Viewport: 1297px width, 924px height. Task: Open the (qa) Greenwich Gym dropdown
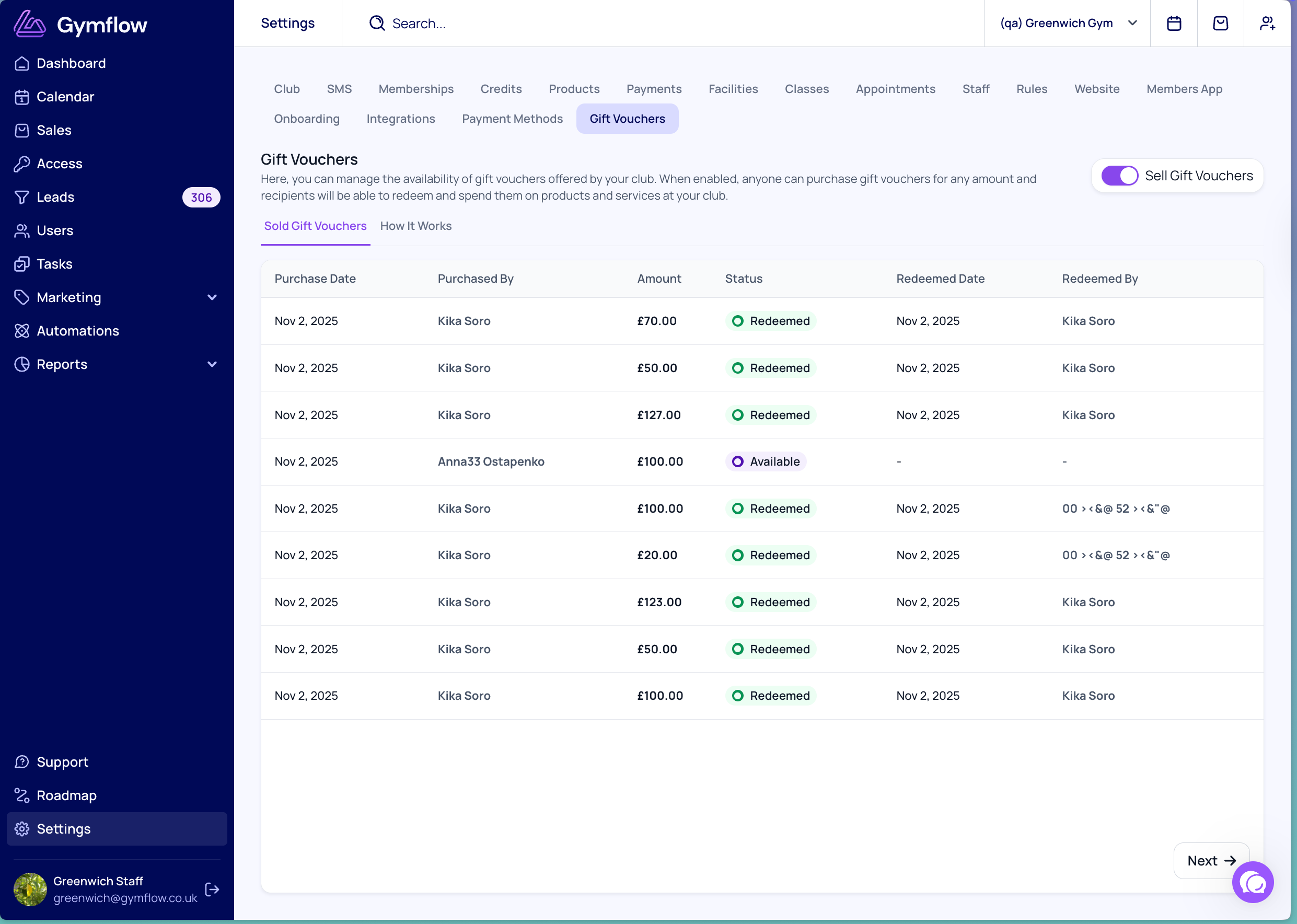(x=1067, y=24)
